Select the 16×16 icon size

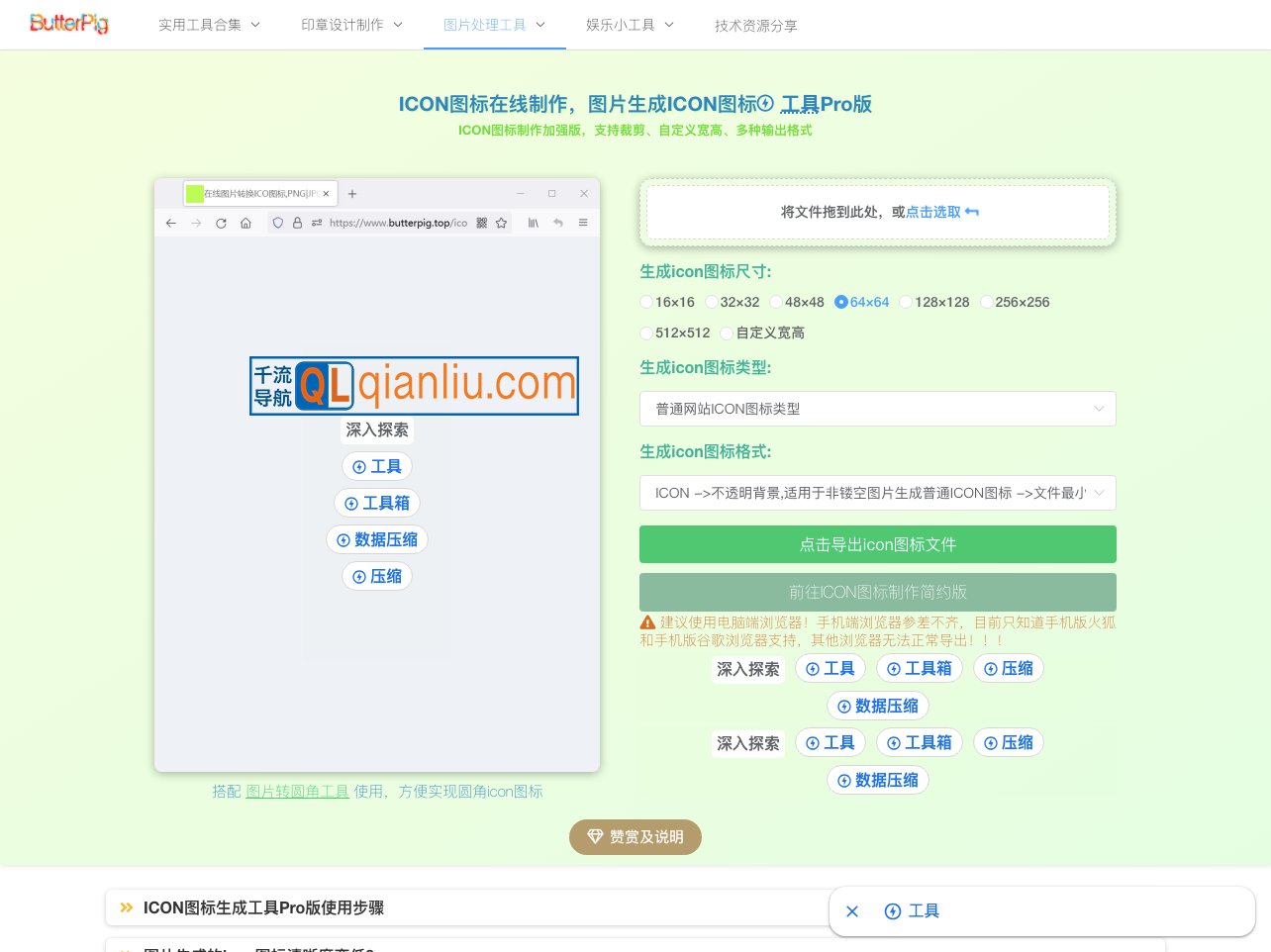tap(667, 302)
